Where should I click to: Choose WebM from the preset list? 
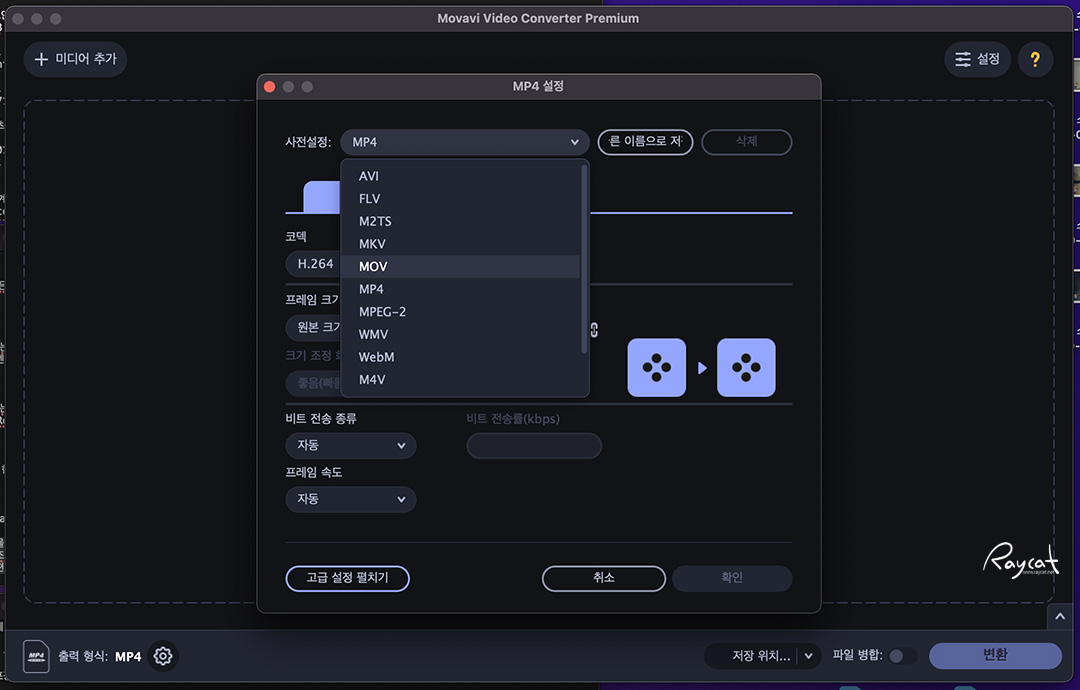coord(460,357)
